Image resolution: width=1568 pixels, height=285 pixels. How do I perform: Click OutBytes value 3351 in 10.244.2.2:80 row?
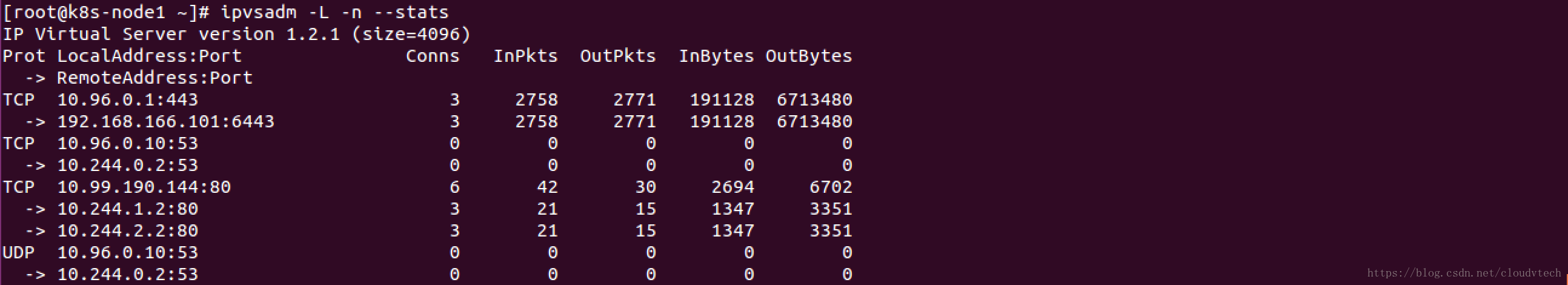(831, 231)
